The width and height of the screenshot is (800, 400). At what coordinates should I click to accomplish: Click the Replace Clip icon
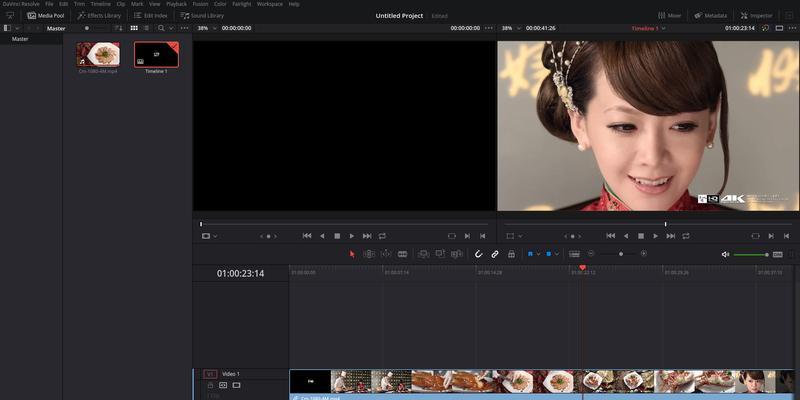457,254
